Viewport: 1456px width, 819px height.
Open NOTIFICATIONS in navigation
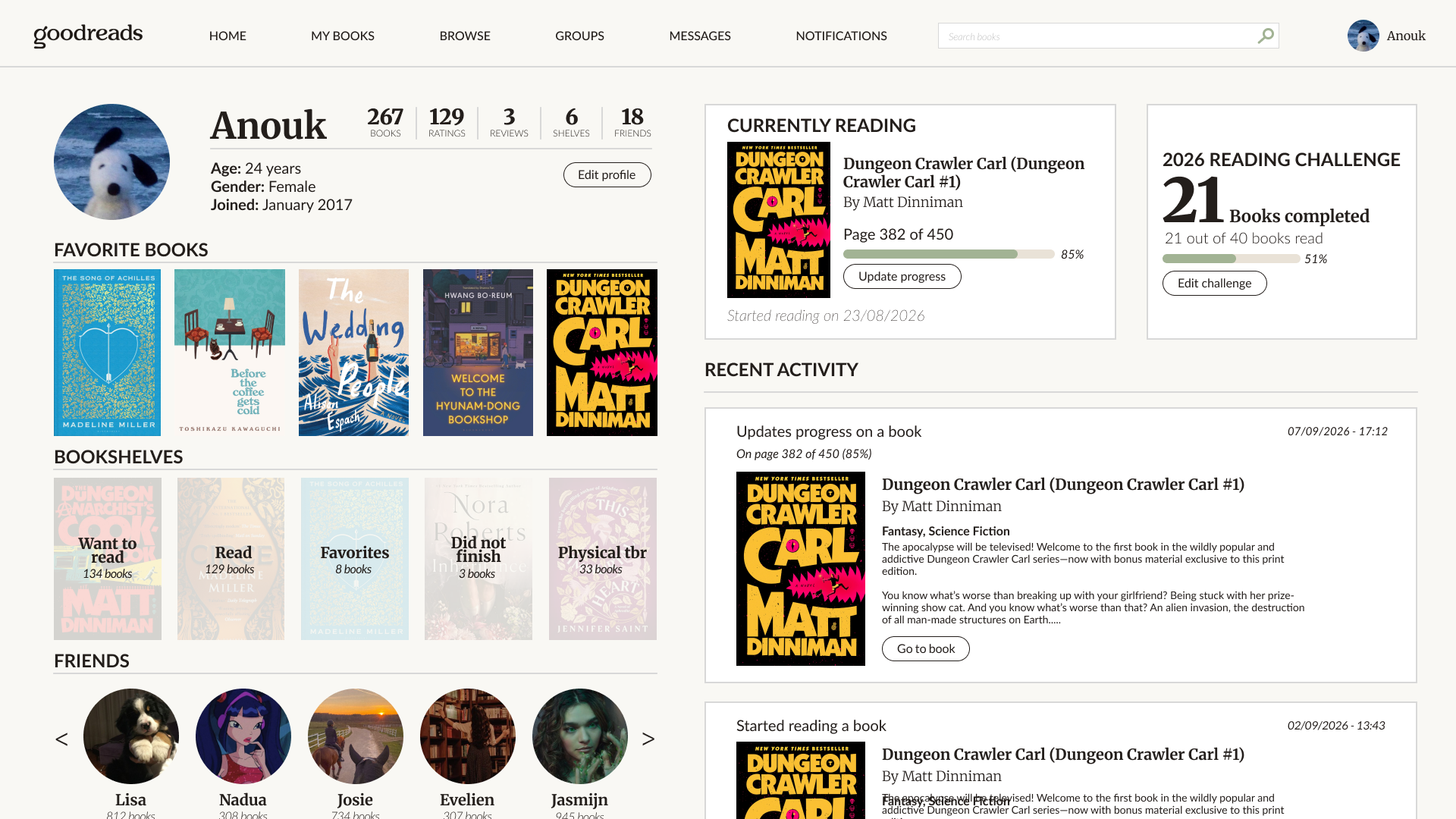pyautogui.click(x=841, y=36)
